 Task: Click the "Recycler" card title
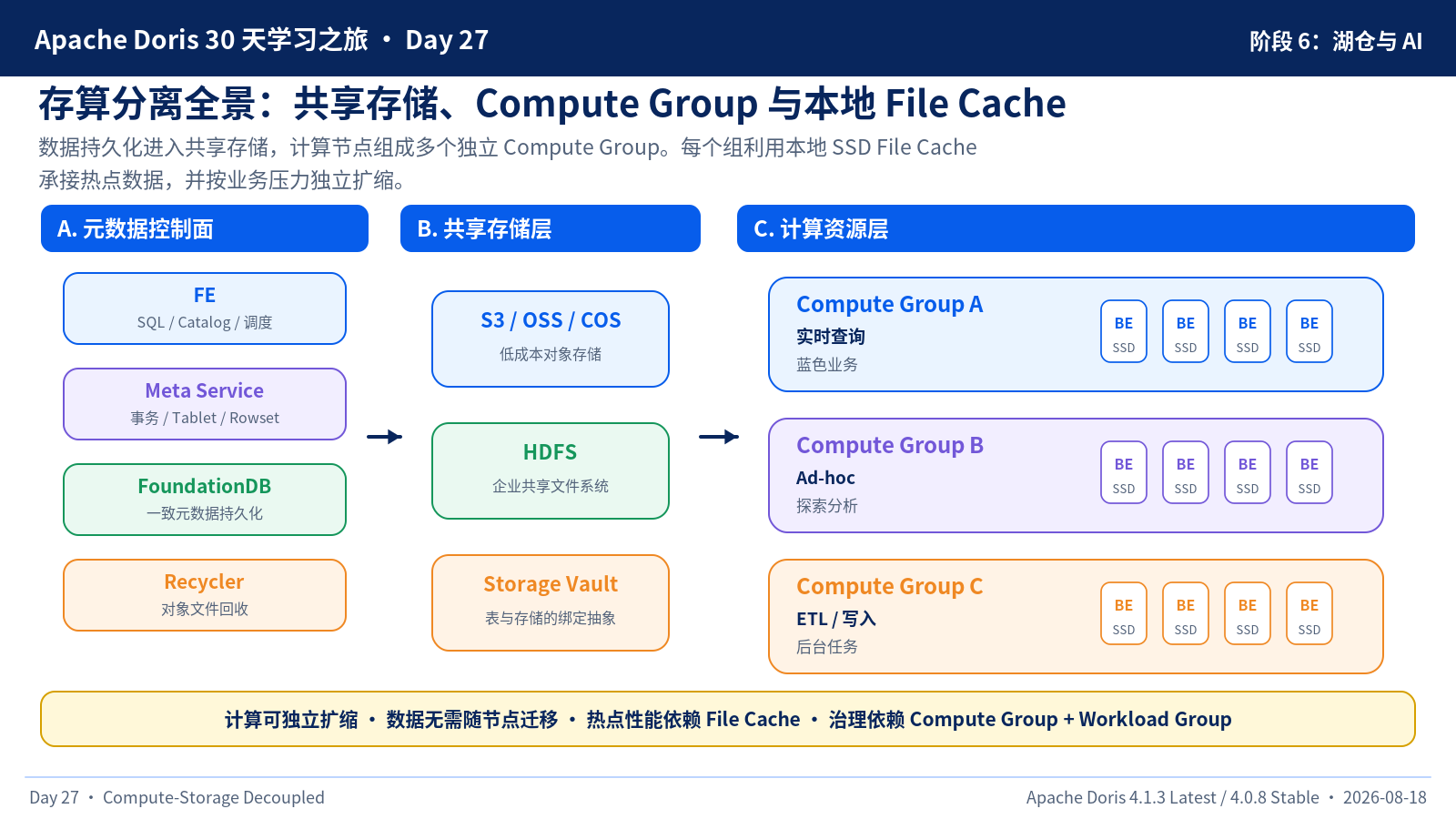pyautogui.click(x=205, y=581)
